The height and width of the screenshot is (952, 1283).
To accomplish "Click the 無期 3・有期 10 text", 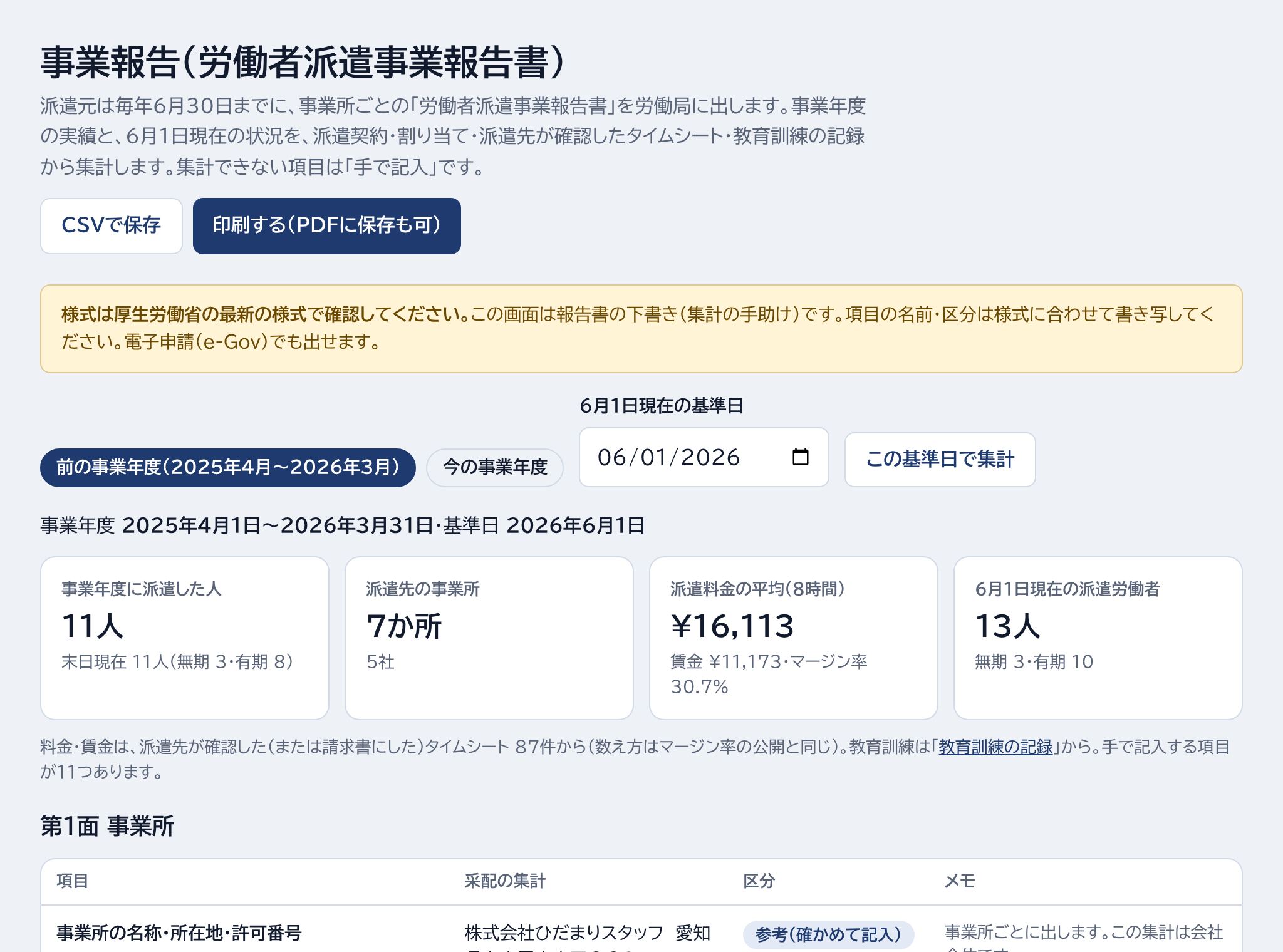I will click(x=1034, y=662).
